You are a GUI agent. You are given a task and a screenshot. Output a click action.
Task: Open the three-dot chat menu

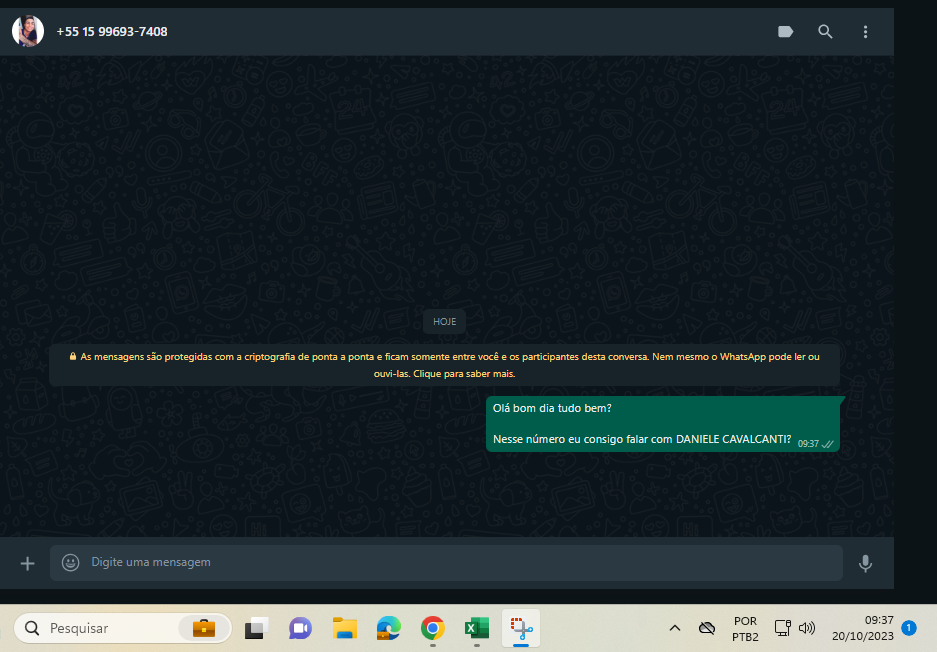click(865, 32)
